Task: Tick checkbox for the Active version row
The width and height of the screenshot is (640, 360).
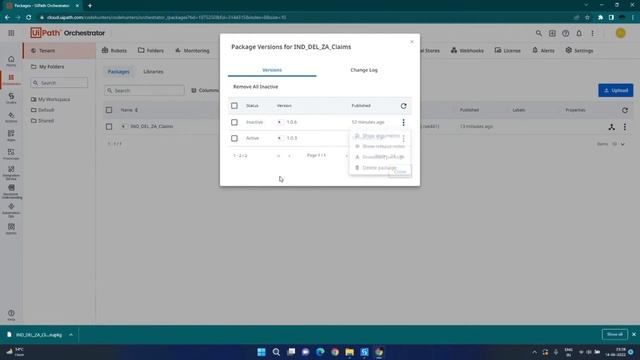Action: (x=234, y=138)
